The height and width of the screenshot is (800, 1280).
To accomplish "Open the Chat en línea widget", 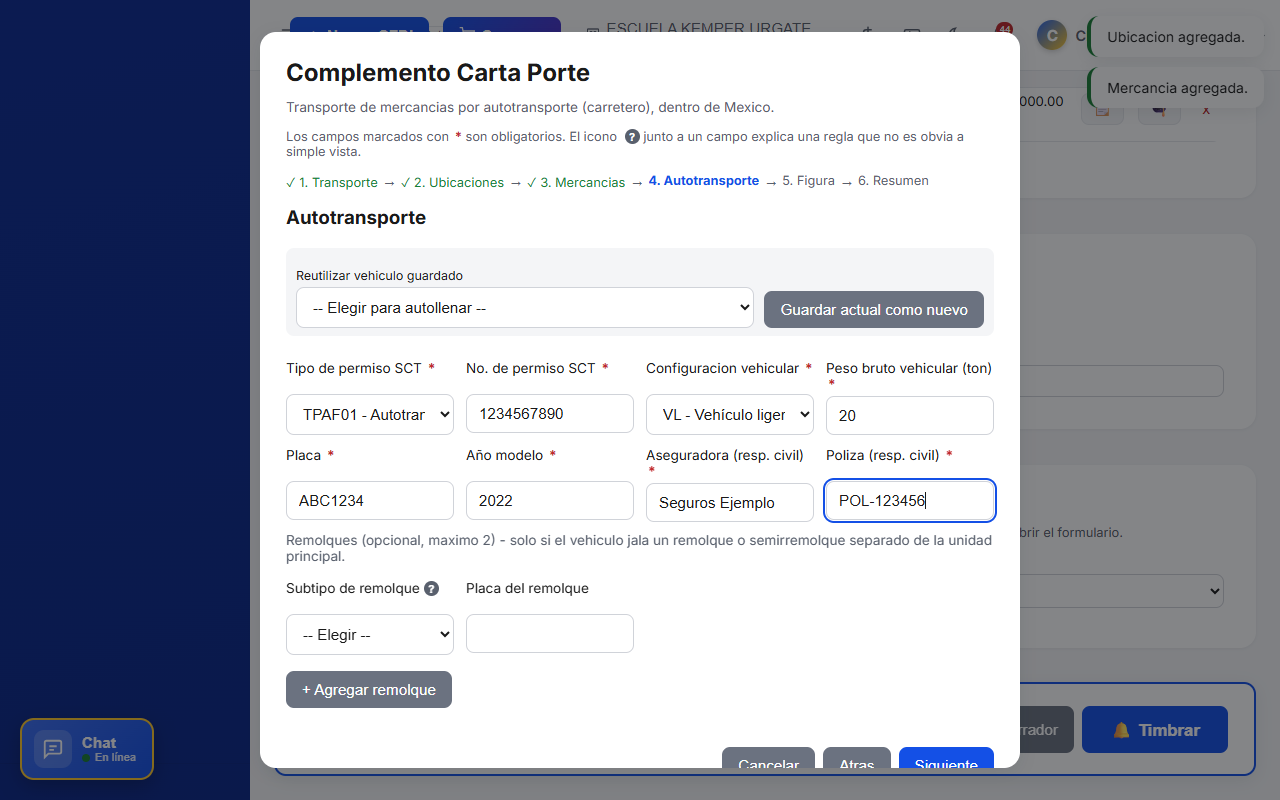I will click(87, 749).
